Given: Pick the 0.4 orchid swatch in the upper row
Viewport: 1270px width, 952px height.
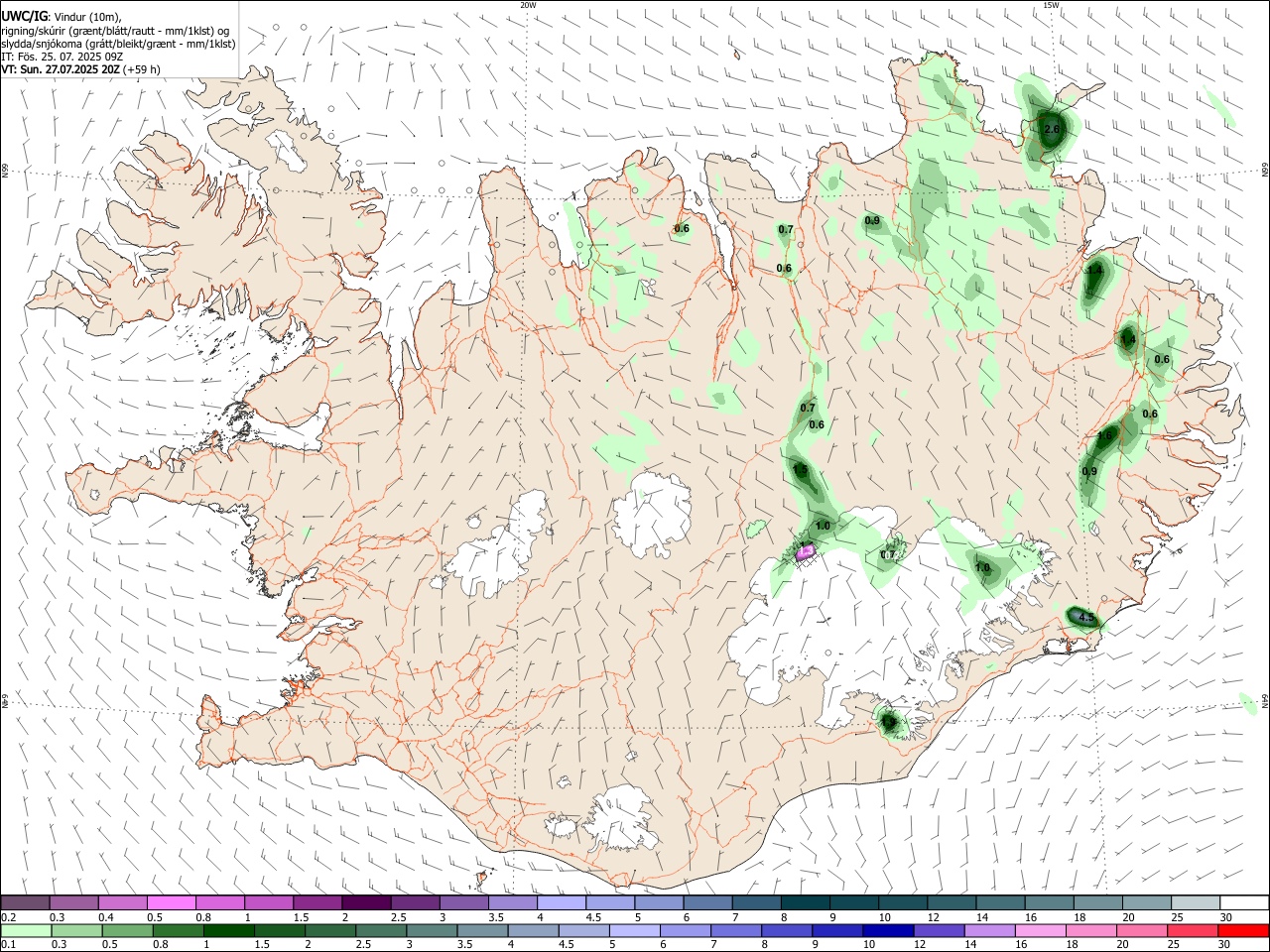Looking at the screenshot, I should 123,903.
